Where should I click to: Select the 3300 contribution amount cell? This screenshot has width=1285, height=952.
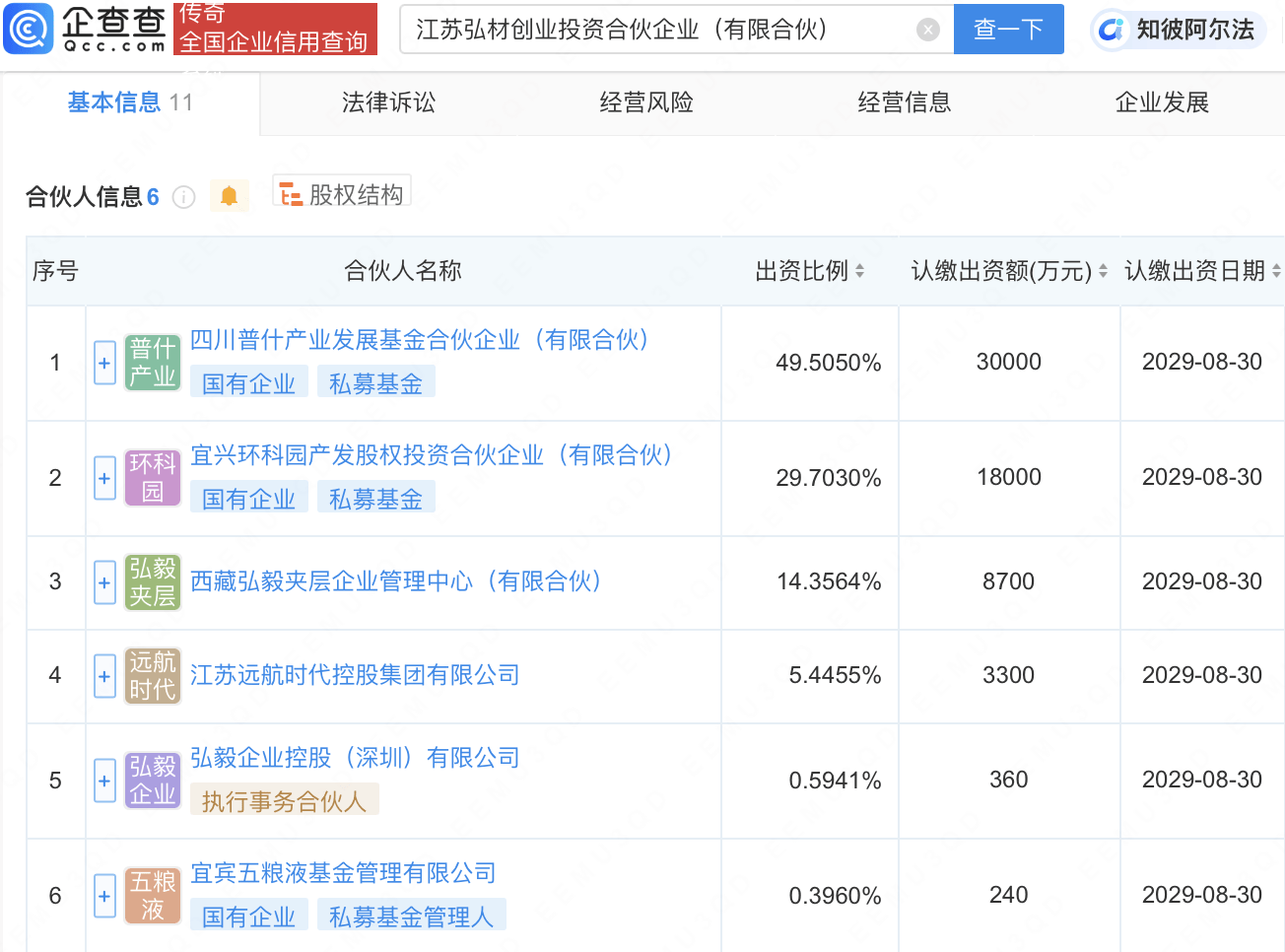tap(1009, 675)
